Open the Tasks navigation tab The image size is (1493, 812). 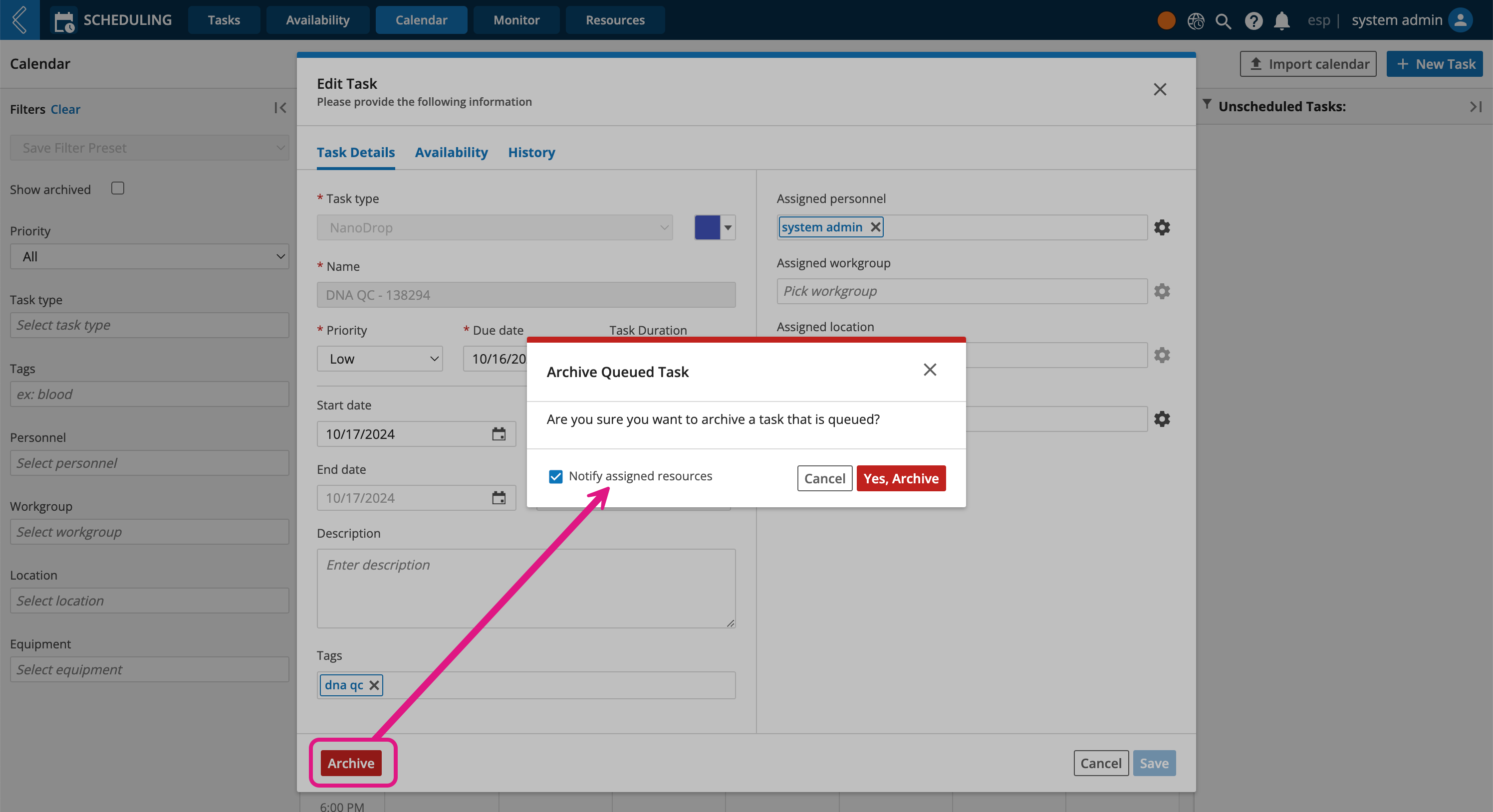(x=224, y=19)
